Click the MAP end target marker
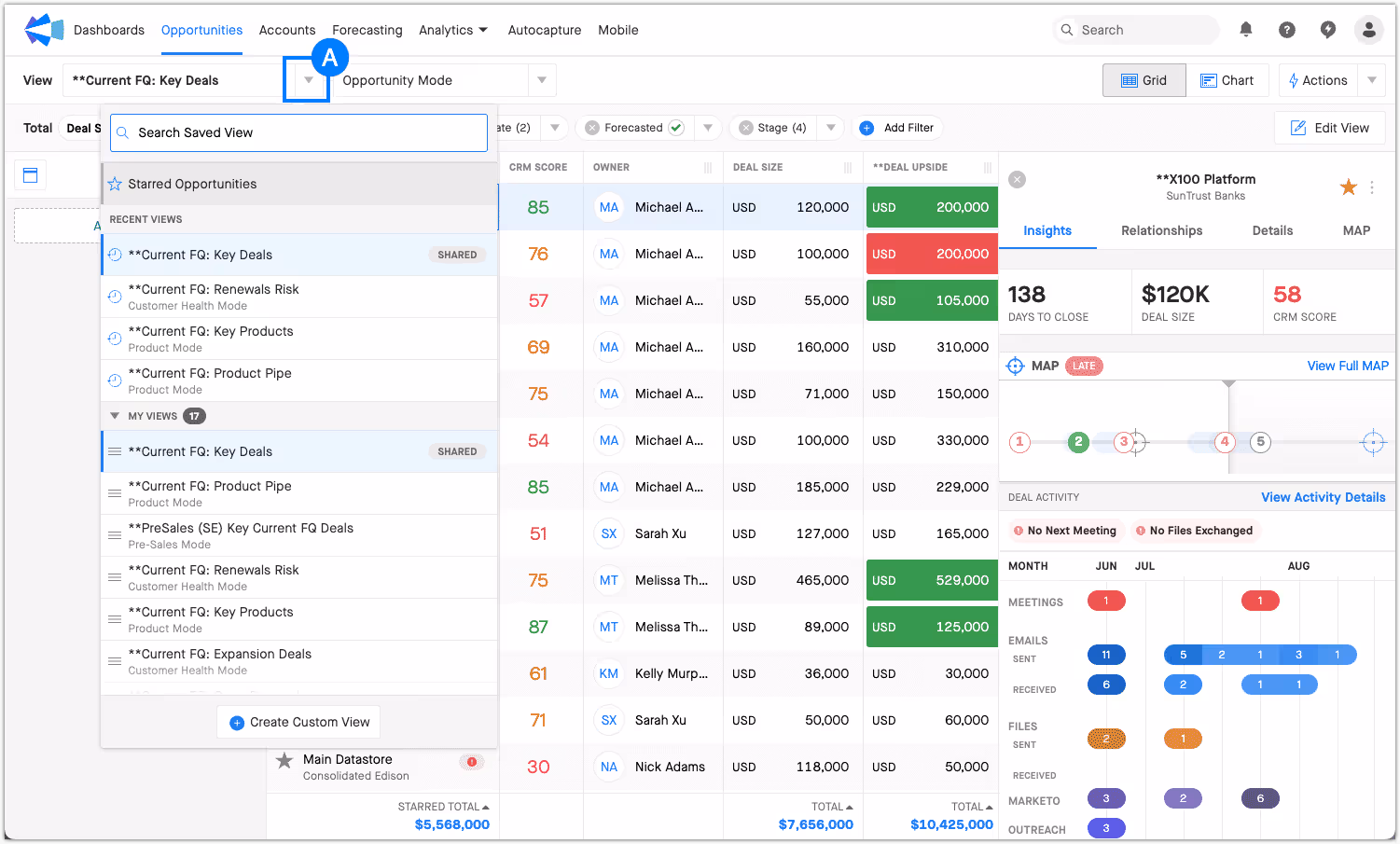 click(1373, 442)
